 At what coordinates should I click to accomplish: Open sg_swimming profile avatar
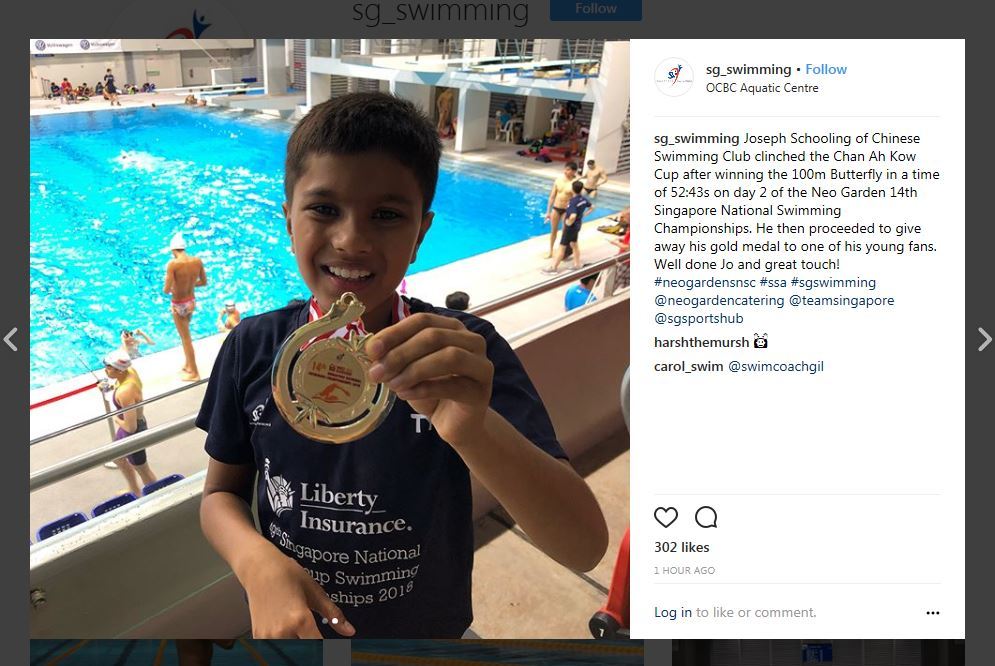674,77
